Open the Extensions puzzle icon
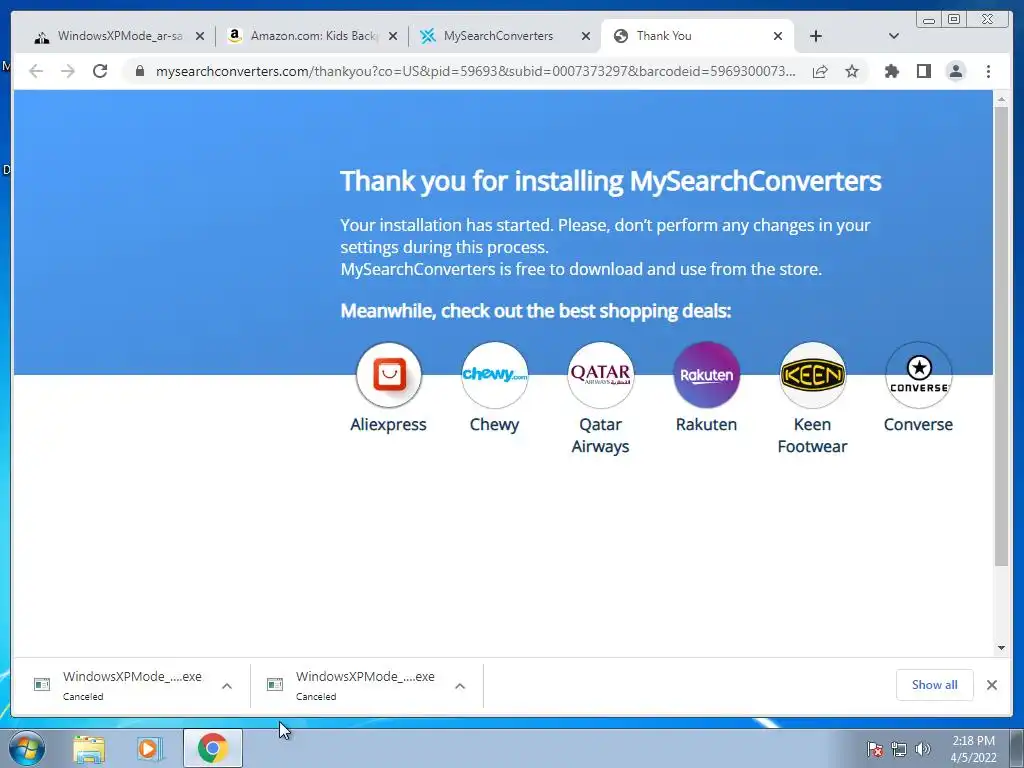Viewport: 1024px width, 768px height. (891, 71)
